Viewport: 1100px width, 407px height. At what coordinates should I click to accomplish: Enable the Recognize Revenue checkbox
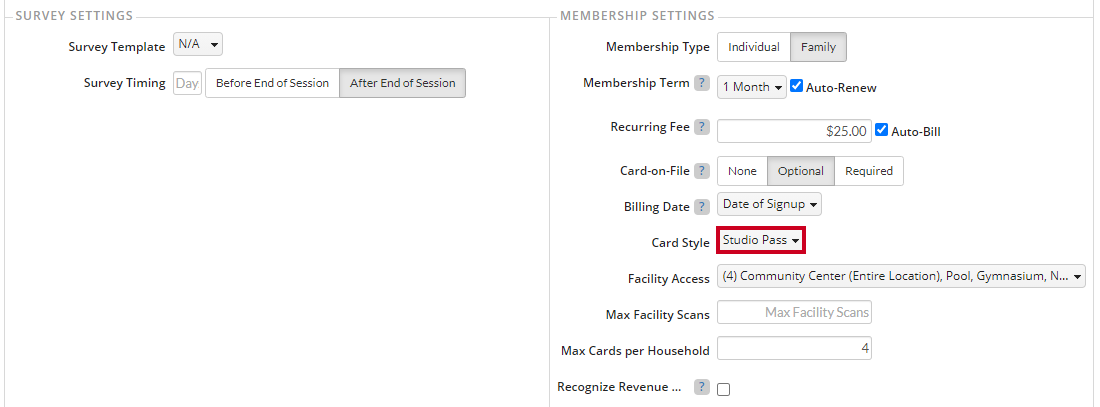[x=723, y=389]
